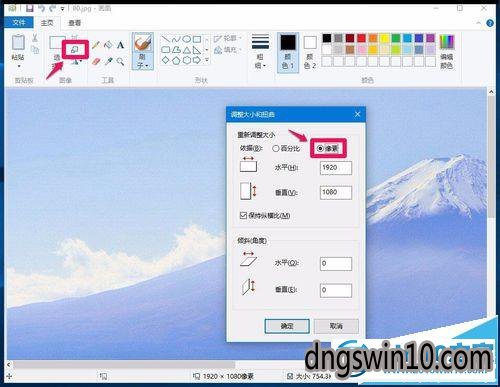Viewport: 500px width, 387px height.
Task: Pick the purple color swatch
Action: tap(431, 38)
